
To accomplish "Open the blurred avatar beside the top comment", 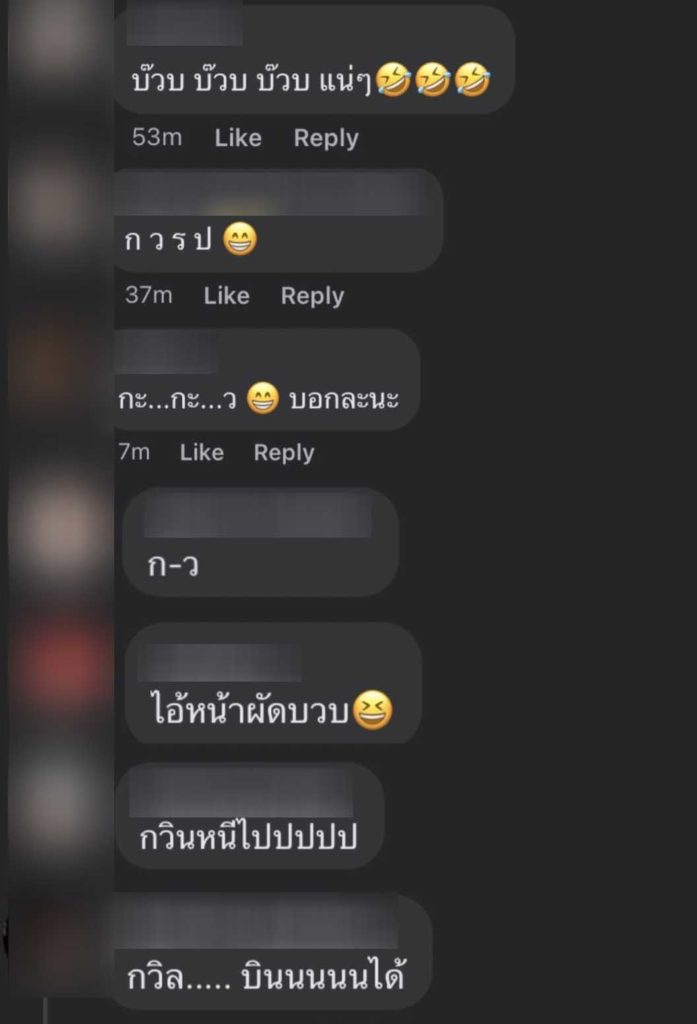I will (59, 39).
